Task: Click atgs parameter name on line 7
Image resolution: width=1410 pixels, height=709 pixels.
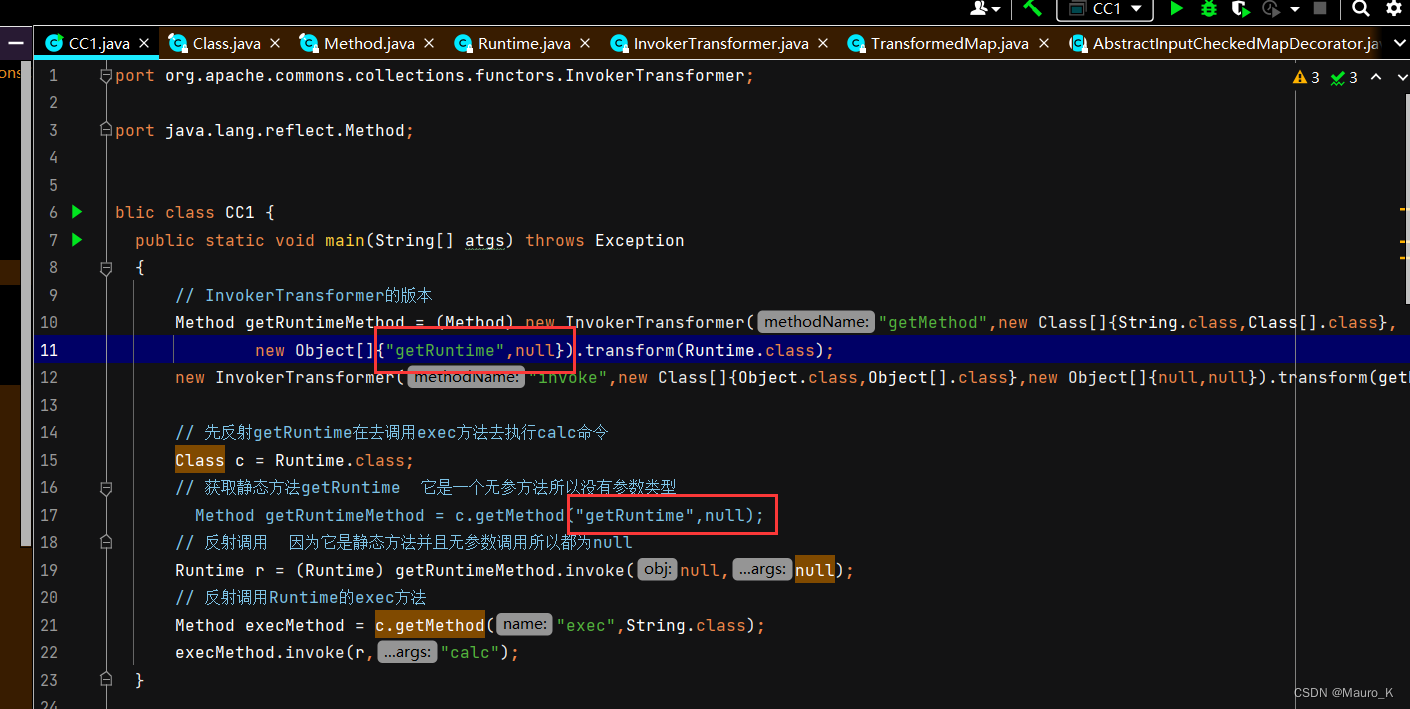Action: click(x=485, y=240)
